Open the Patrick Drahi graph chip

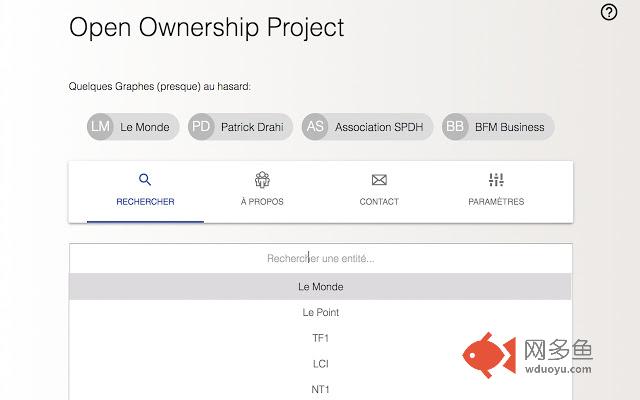(x=240, y=127)
